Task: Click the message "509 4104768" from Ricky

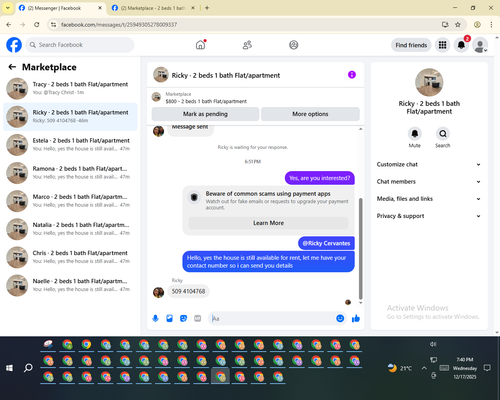Action: coord(188,291)
